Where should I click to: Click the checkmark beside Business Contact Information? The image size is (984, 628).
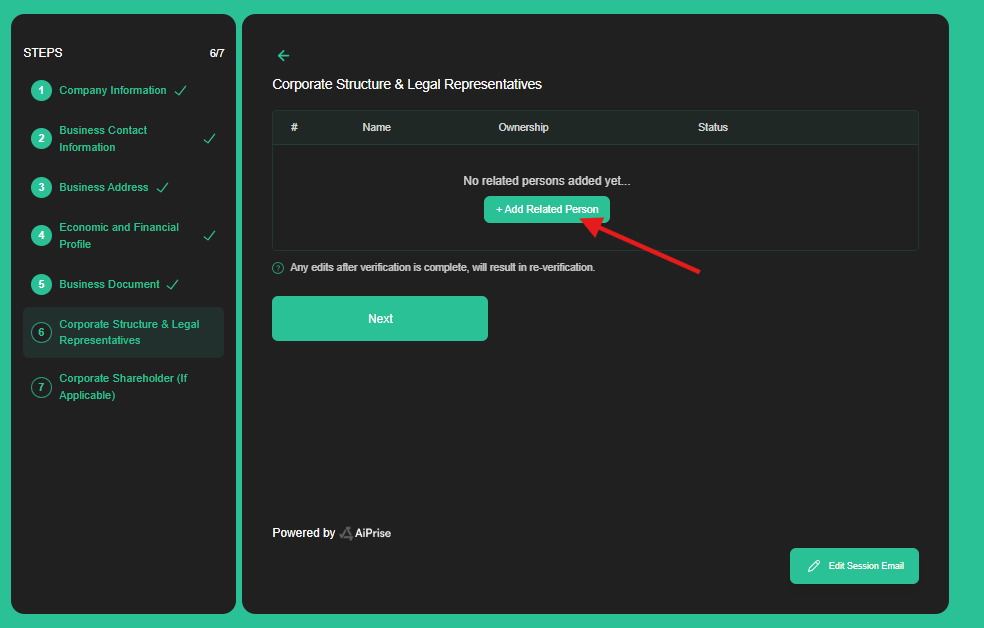210,139
